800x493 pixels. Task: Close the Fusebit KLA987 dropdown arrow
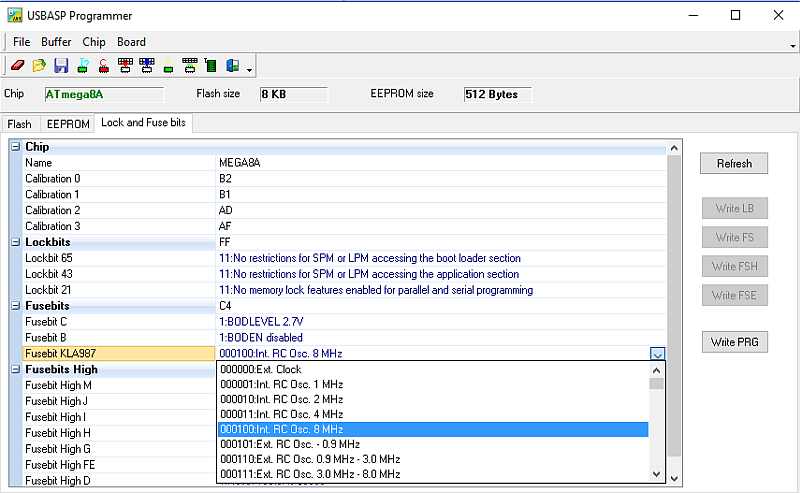point(657,354)
